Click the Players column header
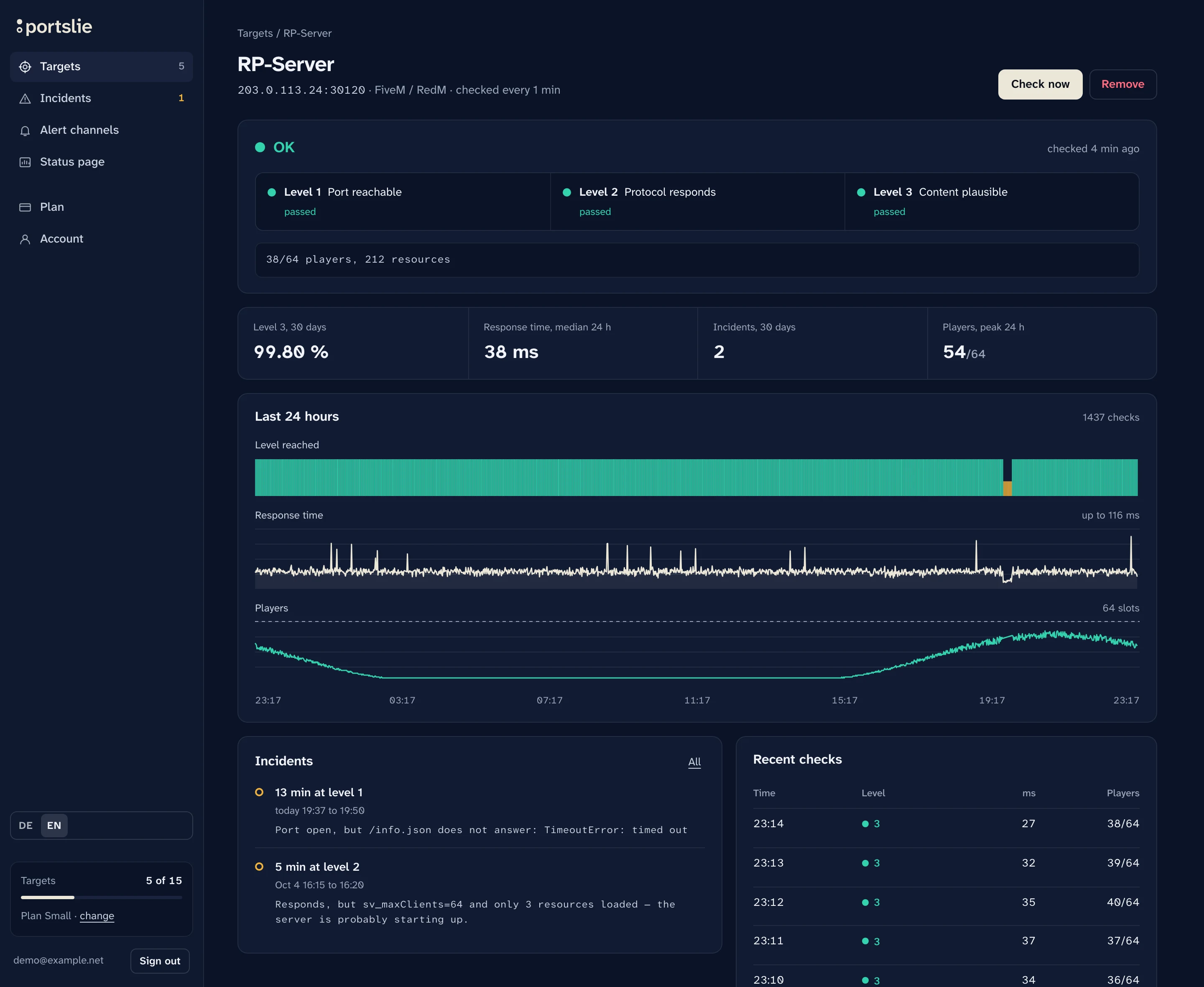This screenshot has width=1204, height=987. pos(1123,793)
